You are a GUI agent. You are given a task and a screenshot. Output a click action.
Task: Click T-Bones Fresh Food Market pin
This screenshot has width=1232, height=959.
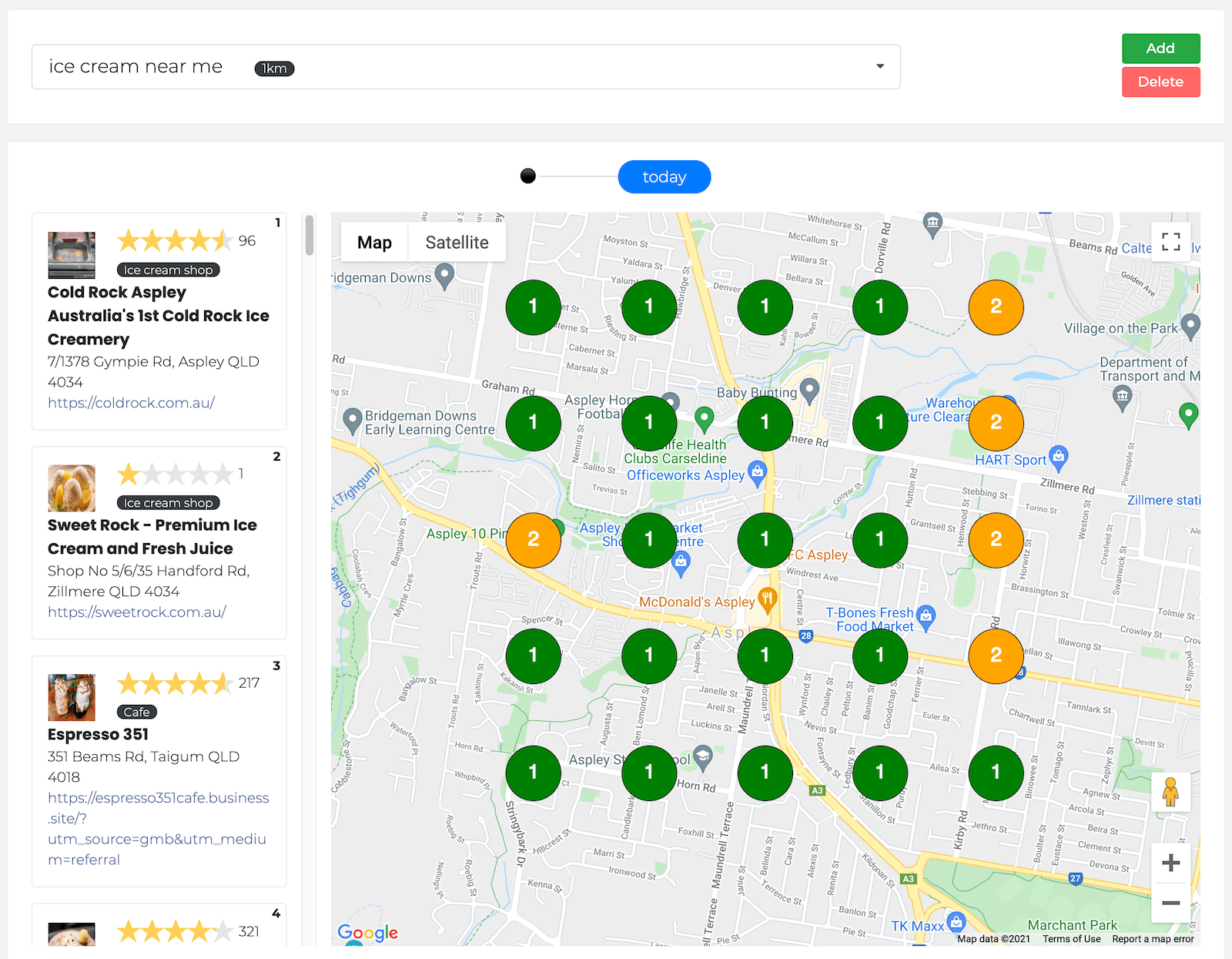926,617
